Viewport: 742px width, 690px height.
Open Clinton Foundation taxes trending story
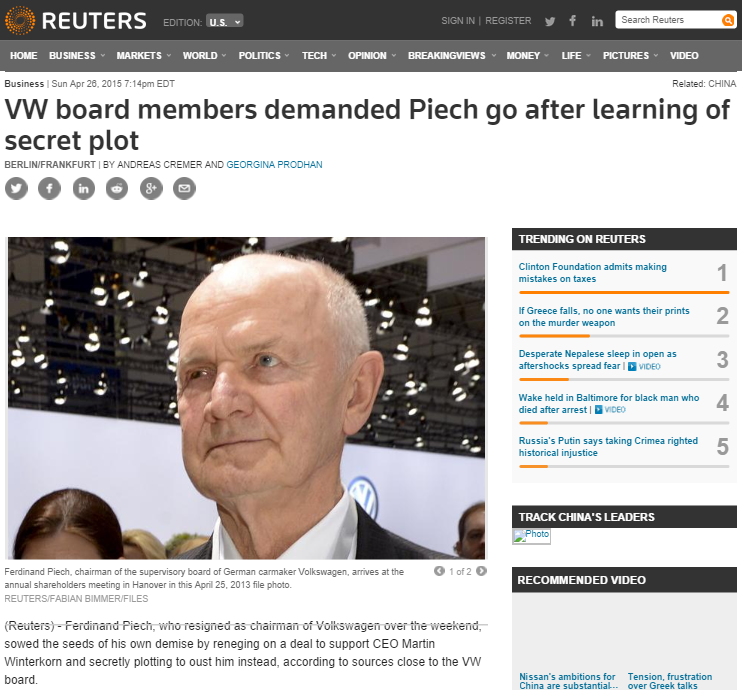[x=592, y=273]
